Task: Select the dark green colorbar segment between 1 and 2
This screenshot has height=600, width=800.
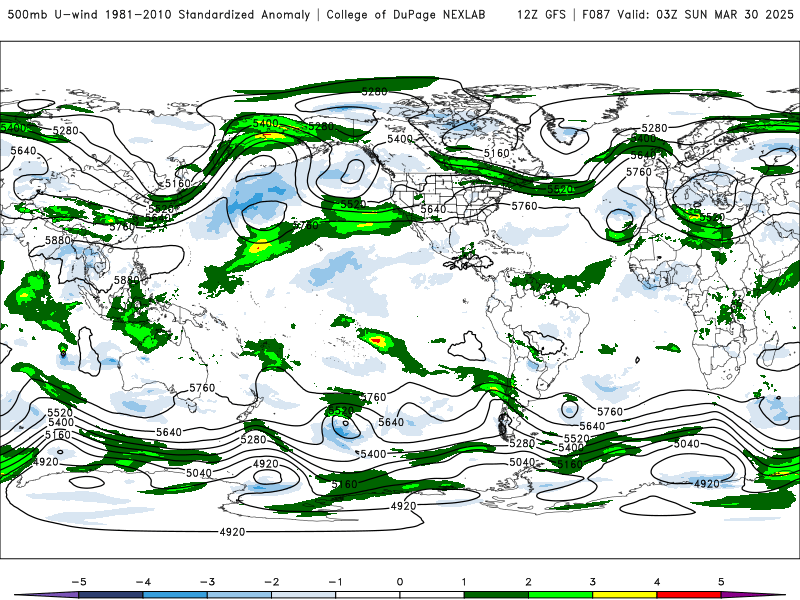Action: (496, 595)
